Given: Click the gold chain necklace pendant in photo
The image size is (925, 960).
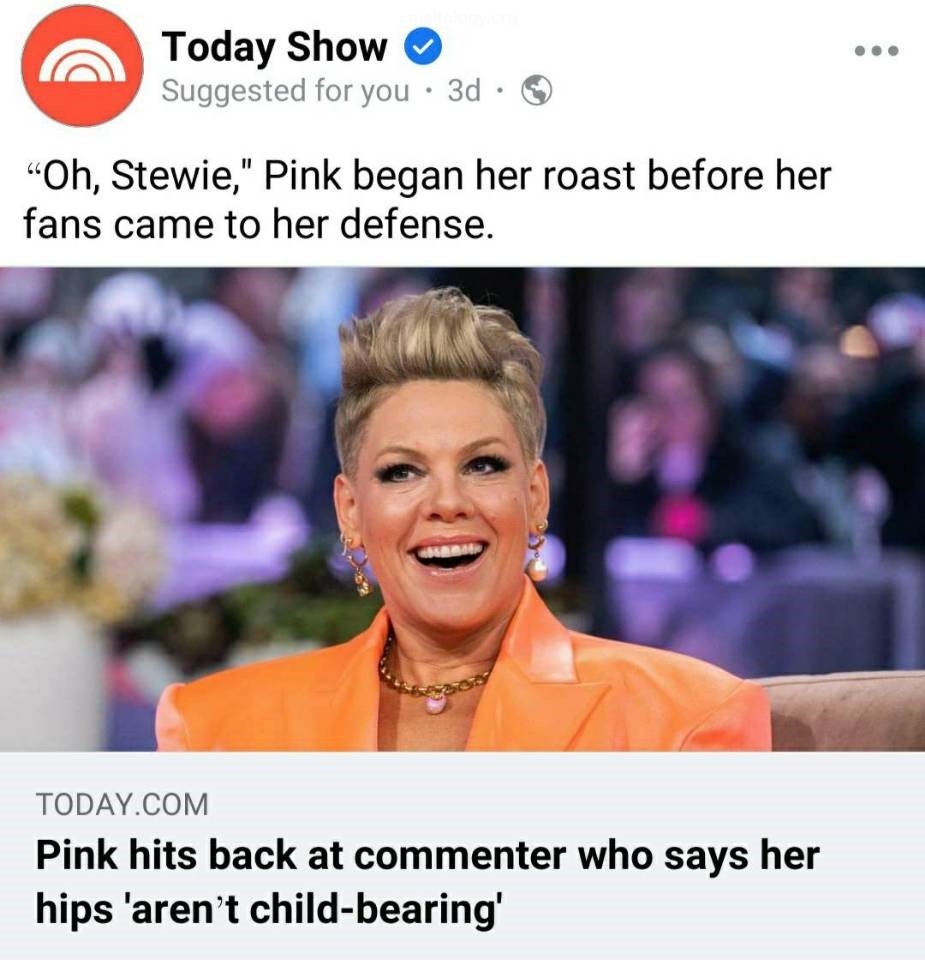Looking at the screenshot, I should [435, 703].
